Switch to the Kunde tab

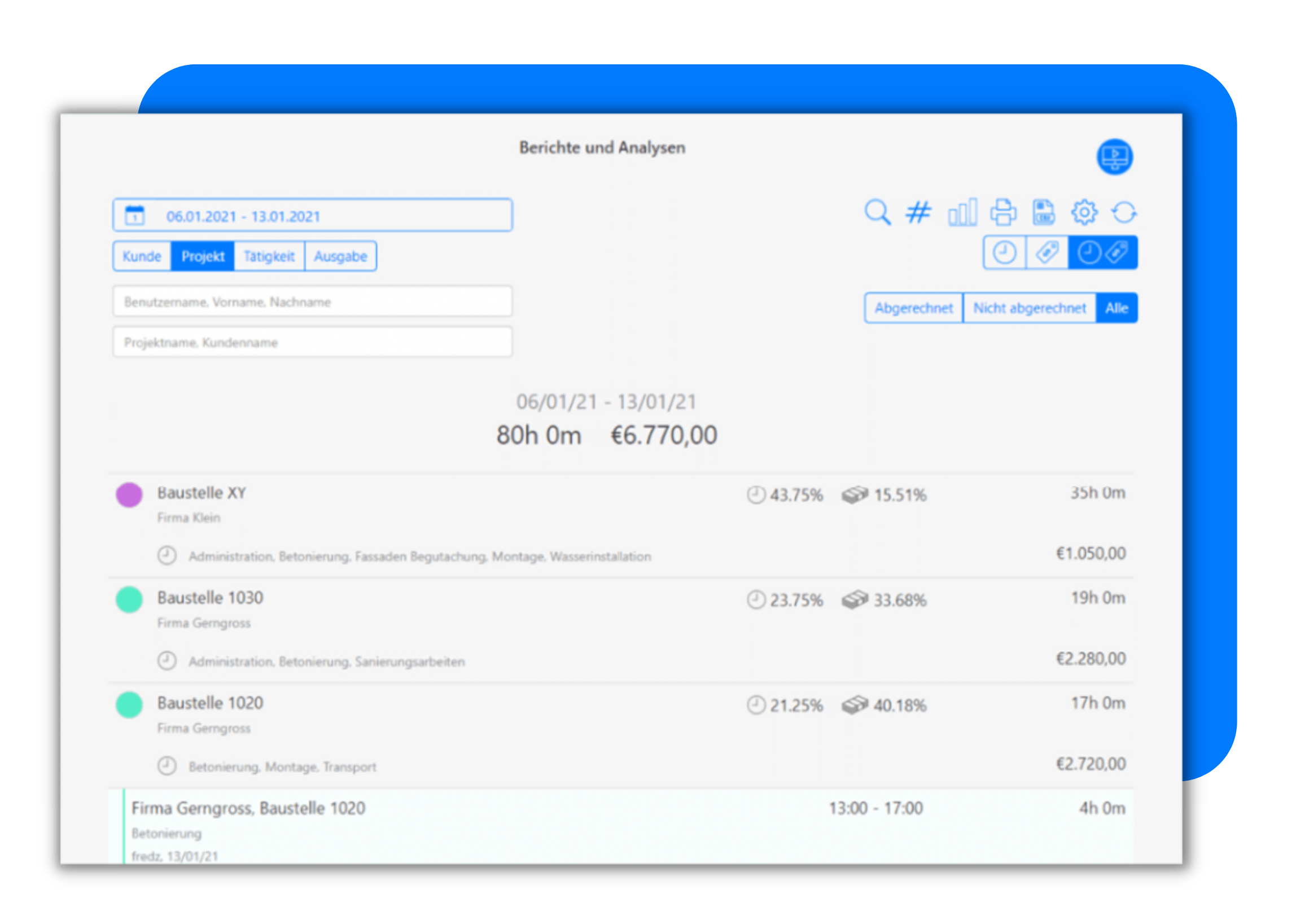point(141,256)
